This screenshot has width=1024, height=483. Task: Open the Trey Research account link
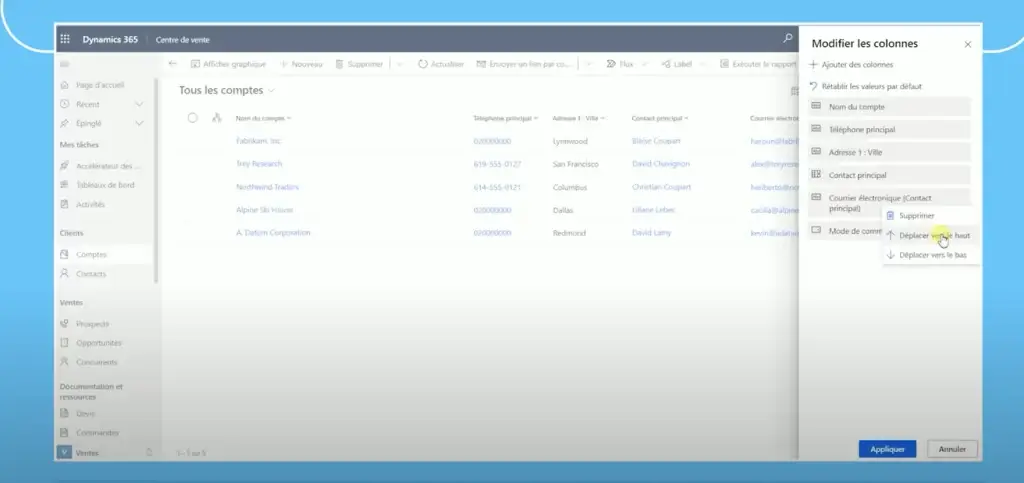pyautogui.click(x=259, y=164)
